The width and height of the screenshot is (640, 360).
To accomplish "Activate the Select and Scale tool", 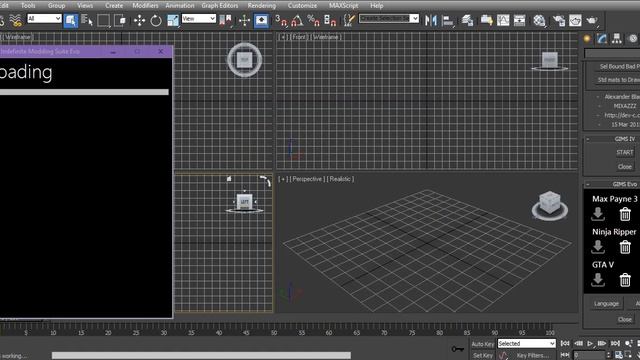I will click(173, 20).
